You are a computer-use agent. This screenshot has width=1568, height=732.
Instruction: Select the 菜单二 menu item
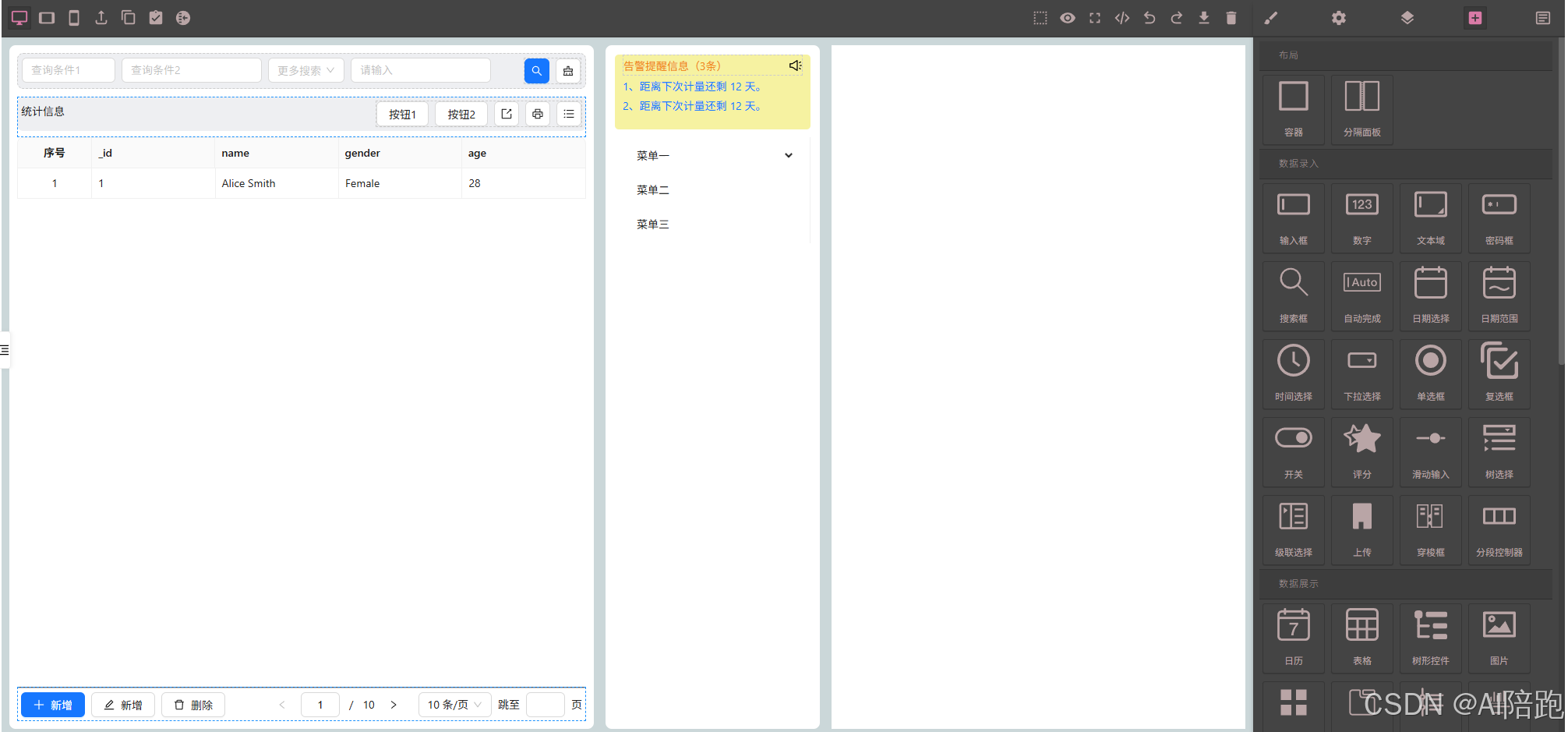(653, 189)
